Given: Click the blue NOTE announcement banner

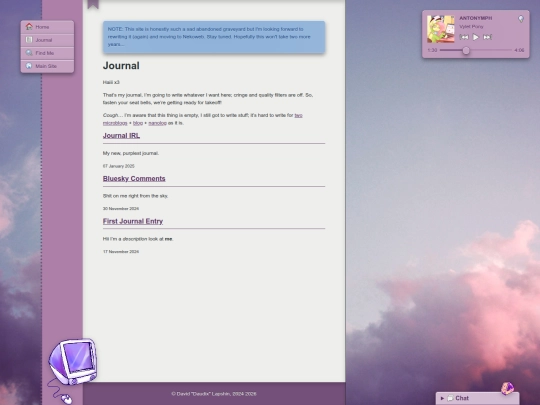Looking at the screenshot, I should pos(214,37).
